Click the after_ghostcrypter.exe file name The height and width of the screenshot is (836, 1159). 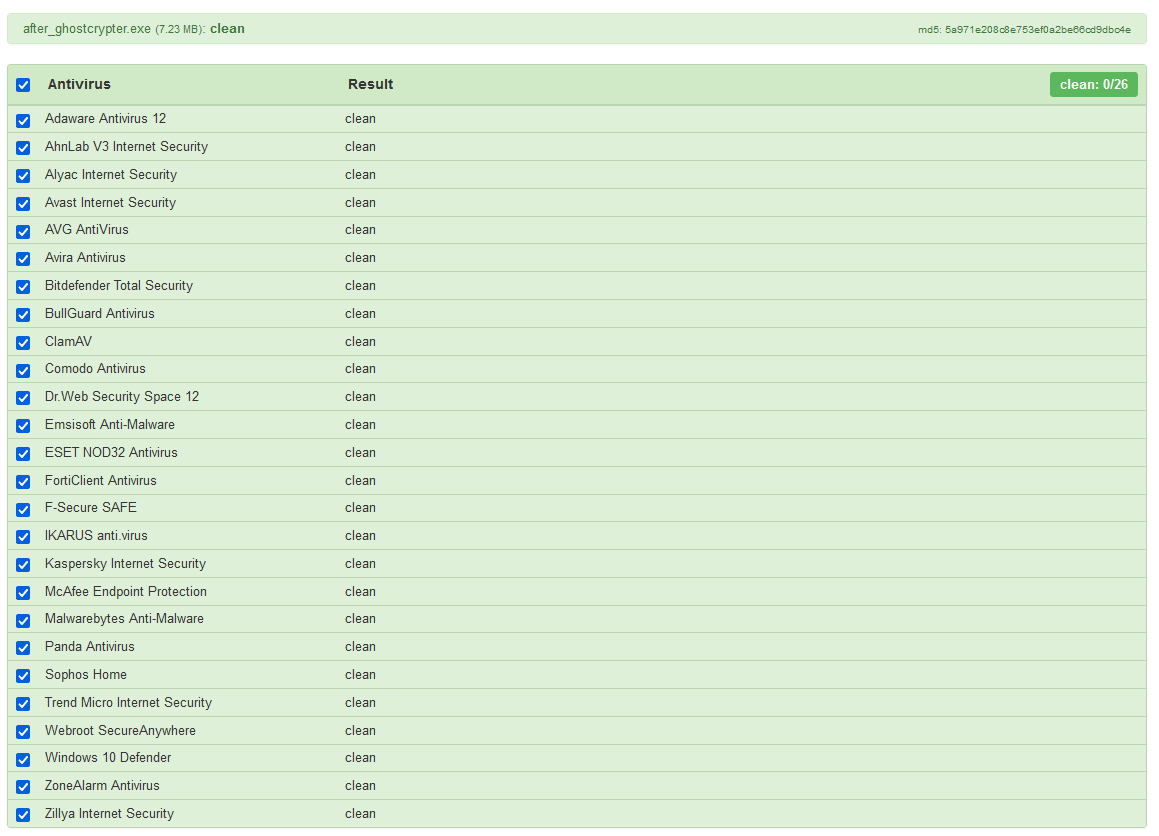(x=86, y=29)
